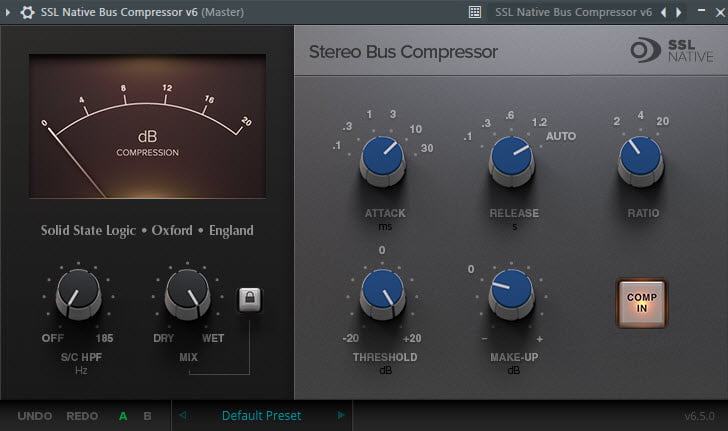Click the Release knob
Screen dimensions: 728x431
pos(512,161)
